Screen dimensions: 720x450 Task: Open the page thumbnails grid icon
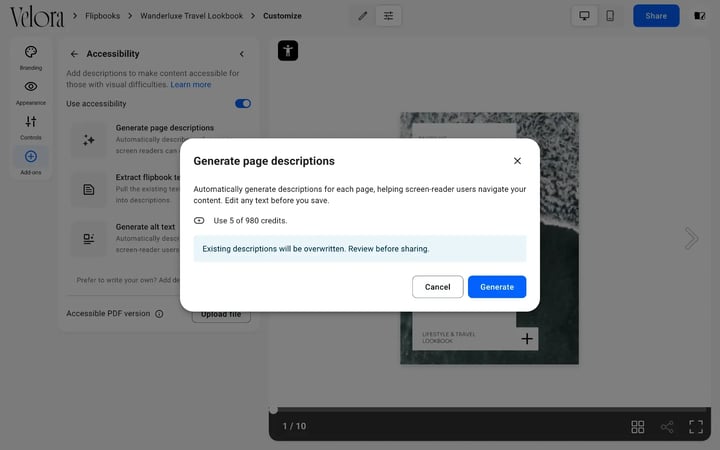637,427
